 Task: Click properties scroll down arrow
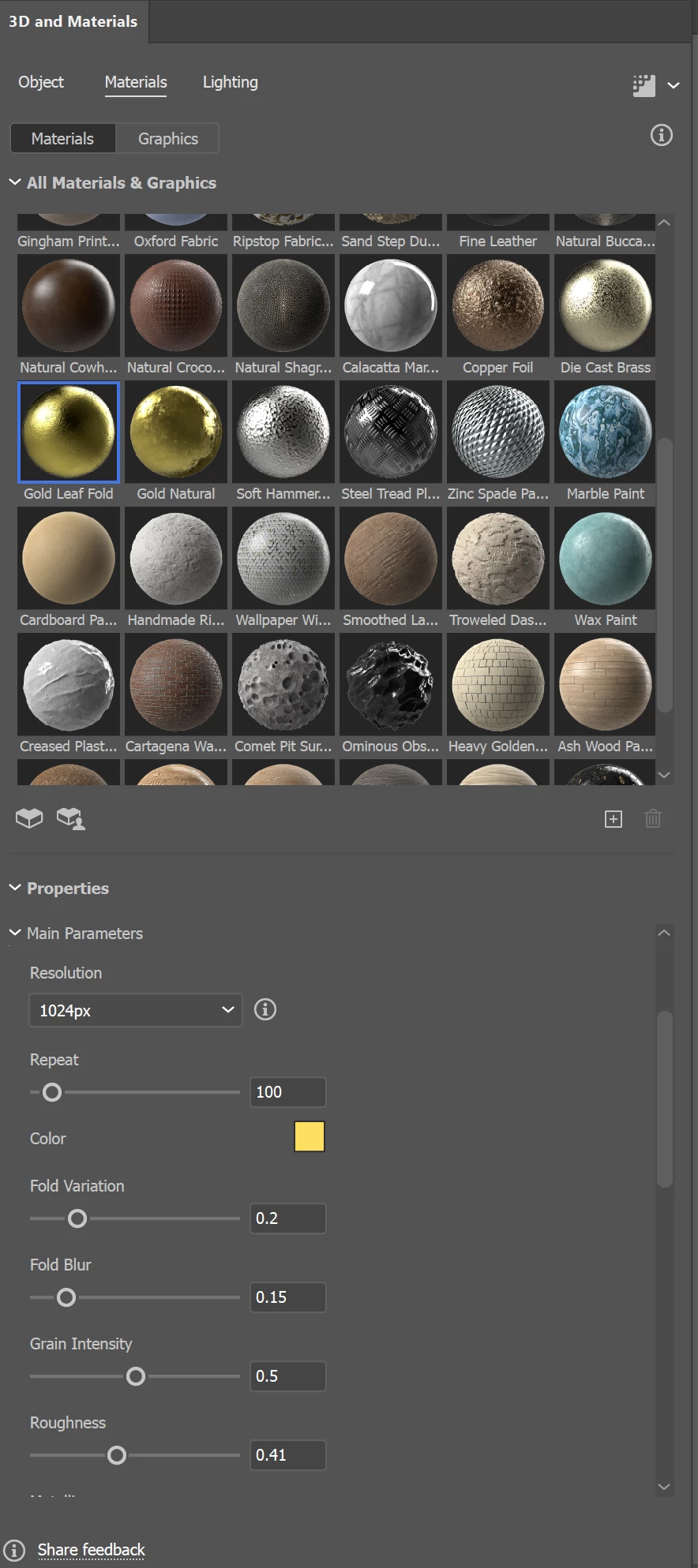[665, 1487]
